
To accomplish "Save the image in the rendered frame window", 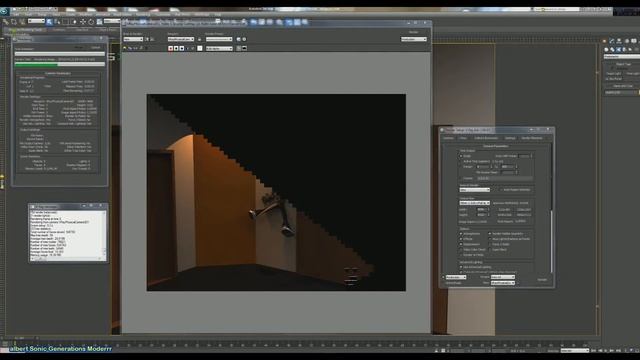I will tap(125, 48).
